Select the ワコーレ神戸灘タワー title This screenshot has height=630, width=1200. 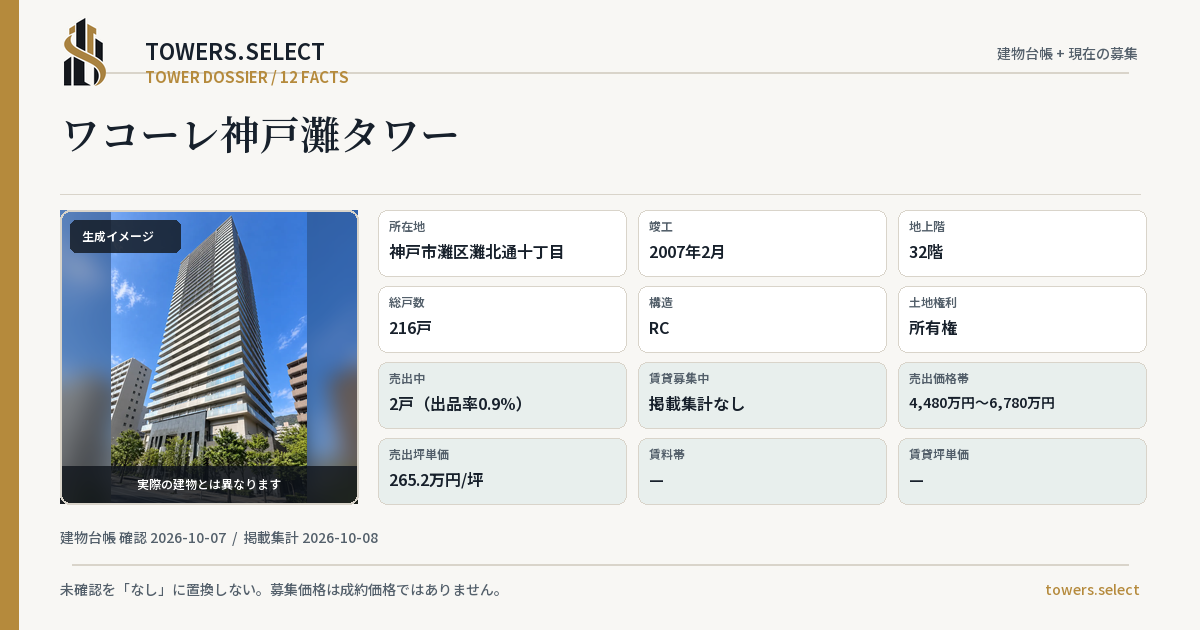click(x=261, y=135)
